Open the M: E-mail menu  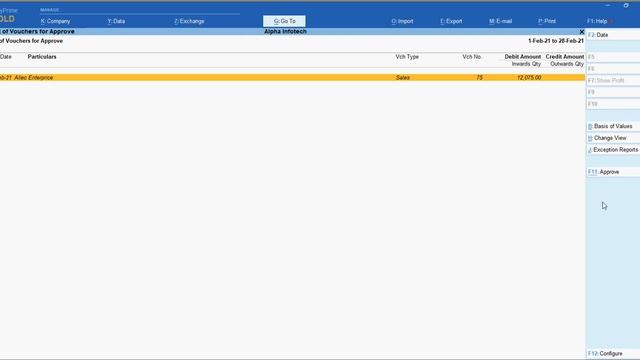[500, 21]
